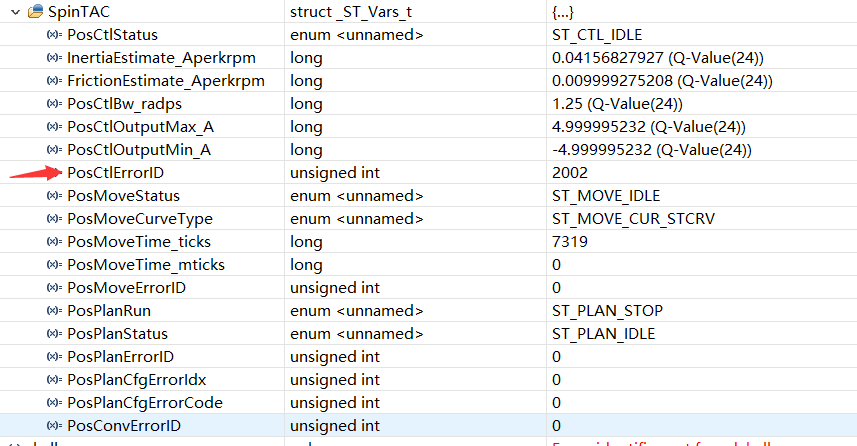This screenshot has width=857, height=446.
Task: Click the variable icon beside PosMoveStatus
Action: coord(54,195)
